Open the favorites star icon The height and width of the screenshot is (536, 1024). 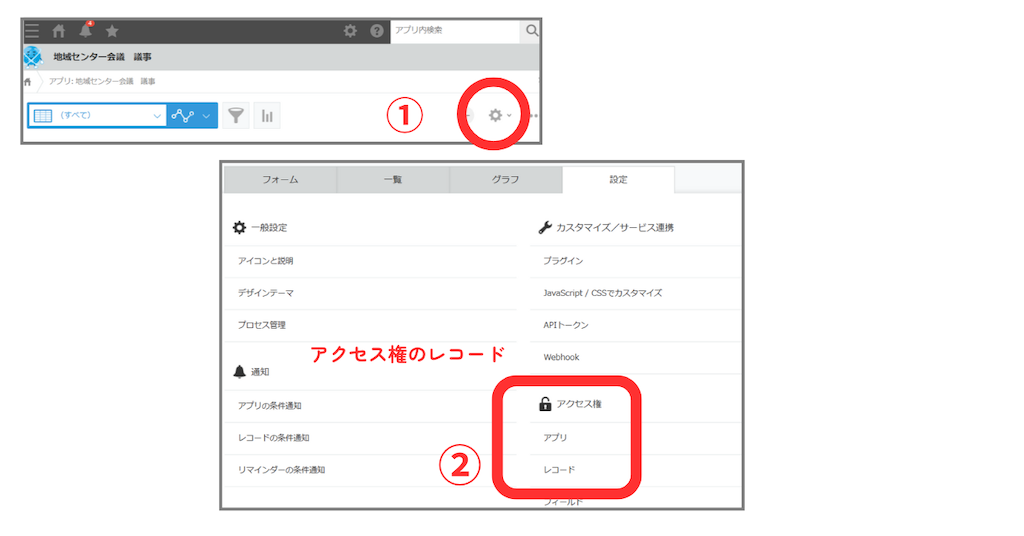click(x=112, y=31)
